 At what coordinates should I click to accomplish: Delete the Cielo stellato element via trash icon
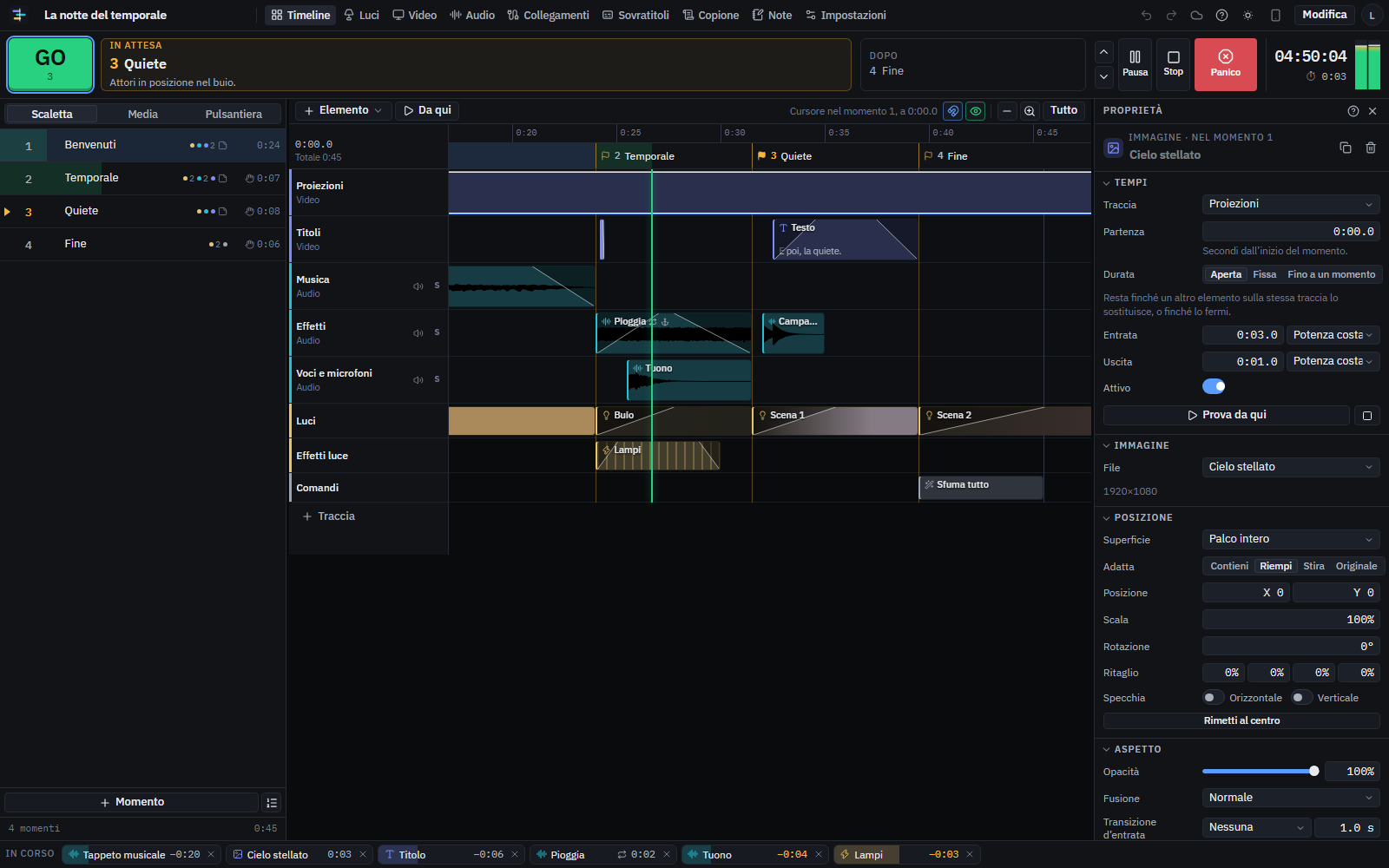click(x=1371, y=148)
